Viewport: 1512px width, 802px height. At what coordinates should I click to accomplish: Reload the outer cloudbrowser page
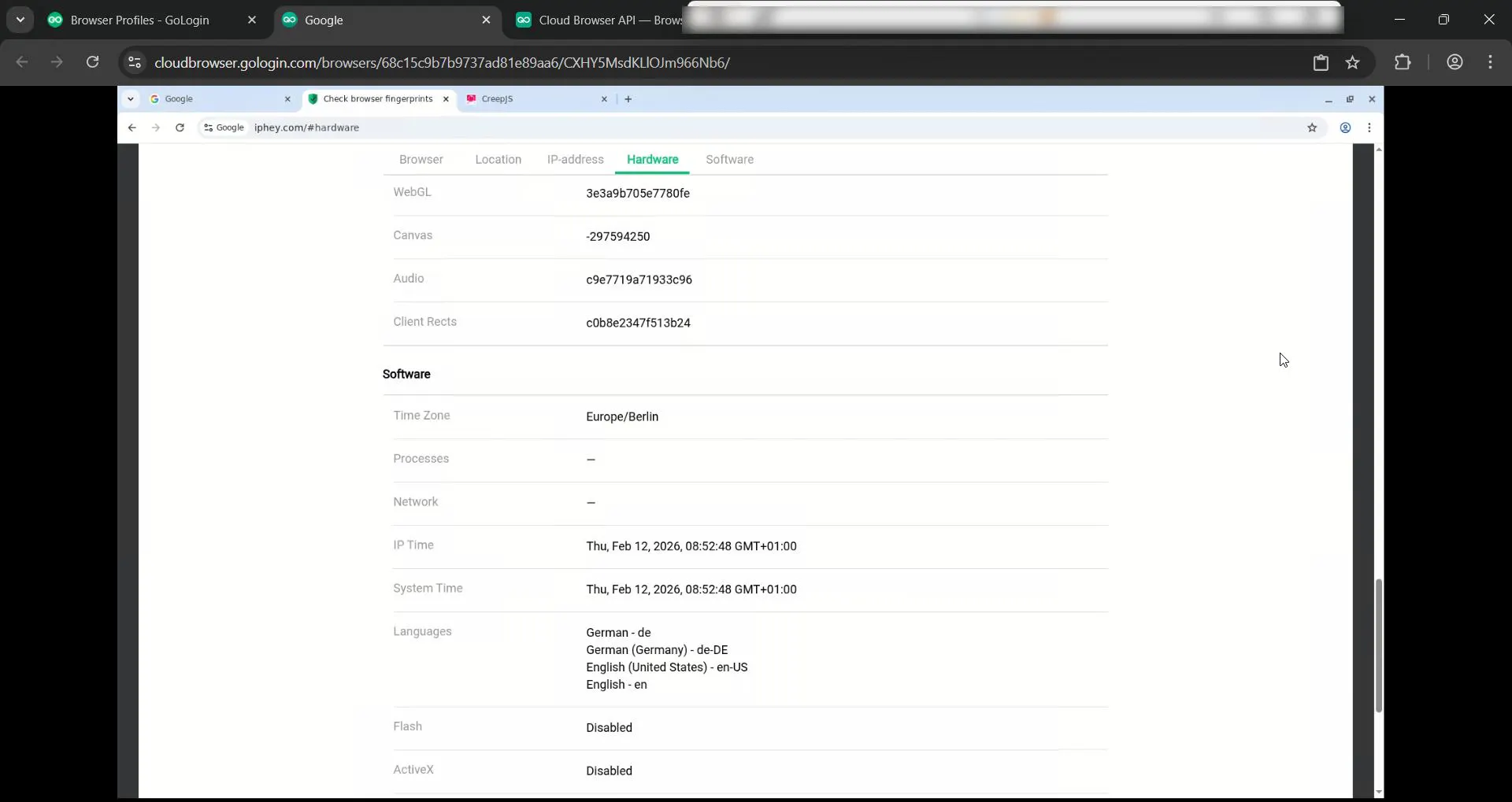tap(92, 62)
